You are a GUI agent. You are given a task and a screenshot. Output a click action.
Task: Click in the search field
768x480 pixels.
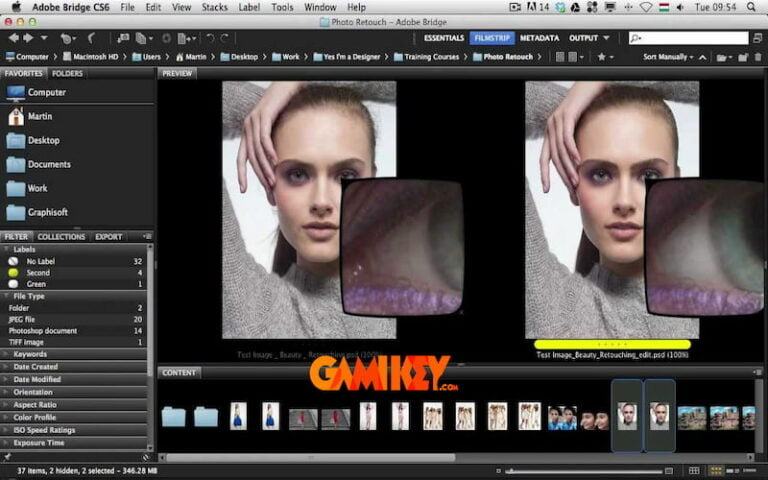688,38
